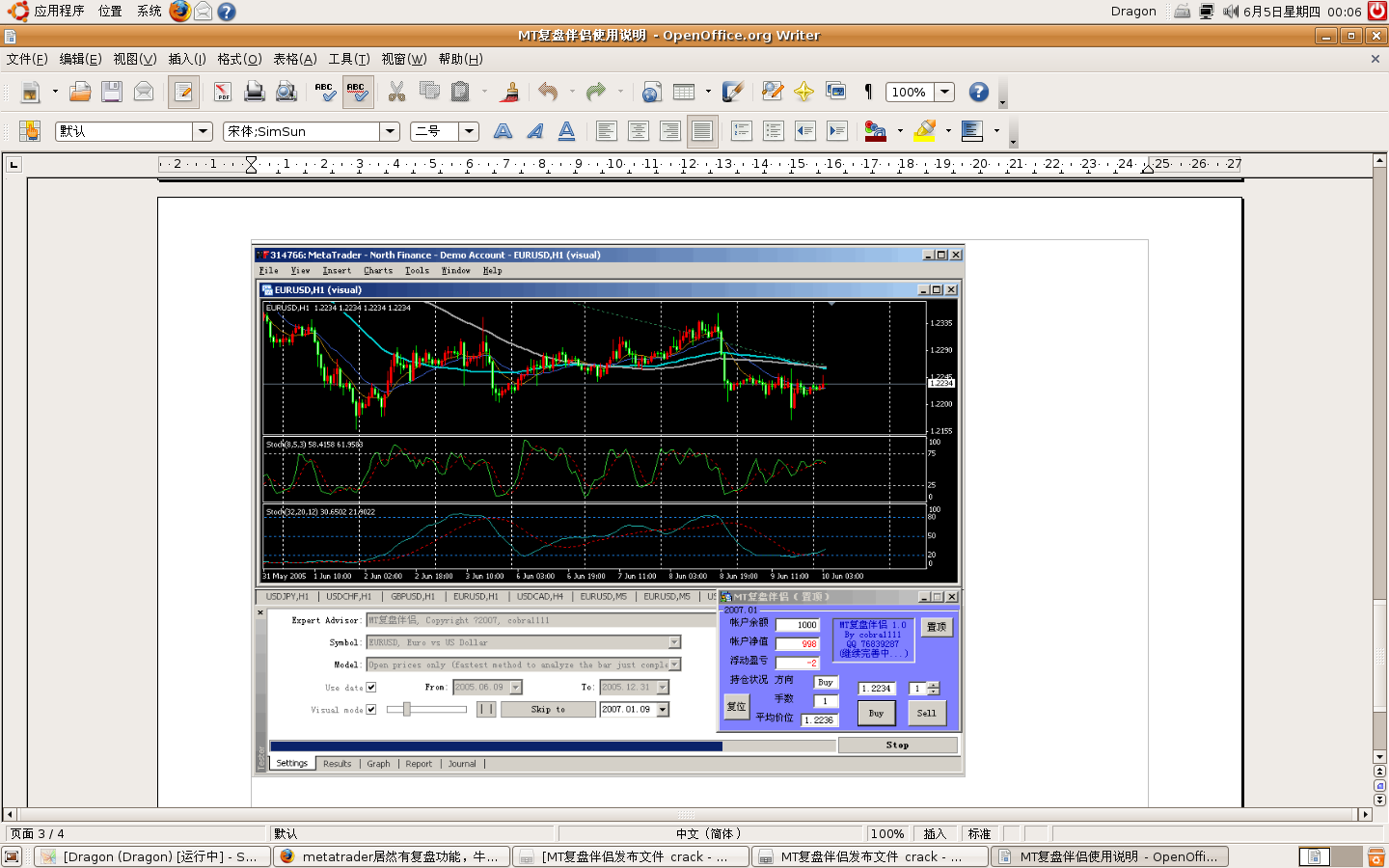Toggle the Edit File mode button

click(183, 92)
